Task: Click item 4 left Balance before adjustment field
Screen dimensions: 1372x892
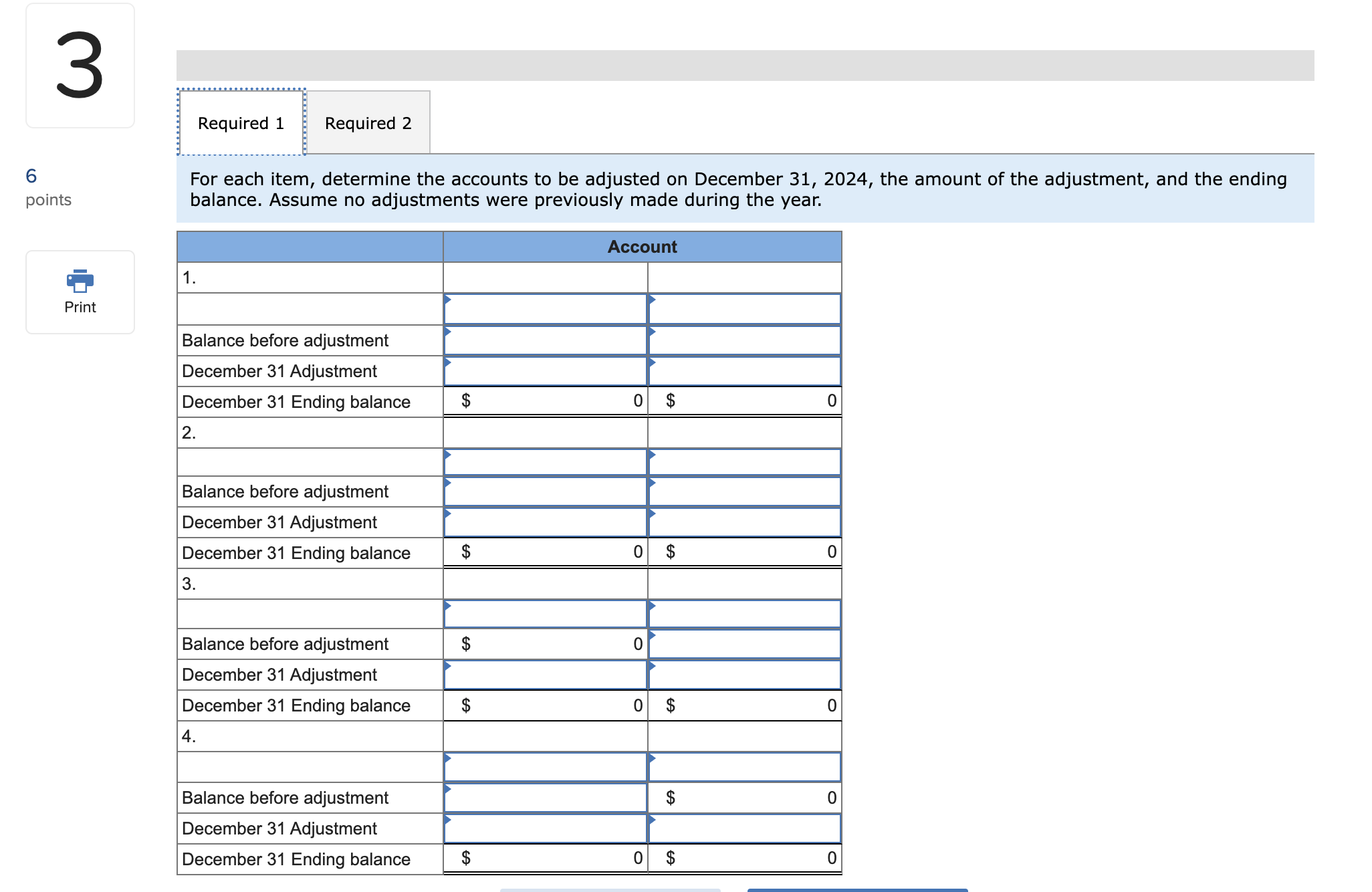Action: click(x=545, y=798)
